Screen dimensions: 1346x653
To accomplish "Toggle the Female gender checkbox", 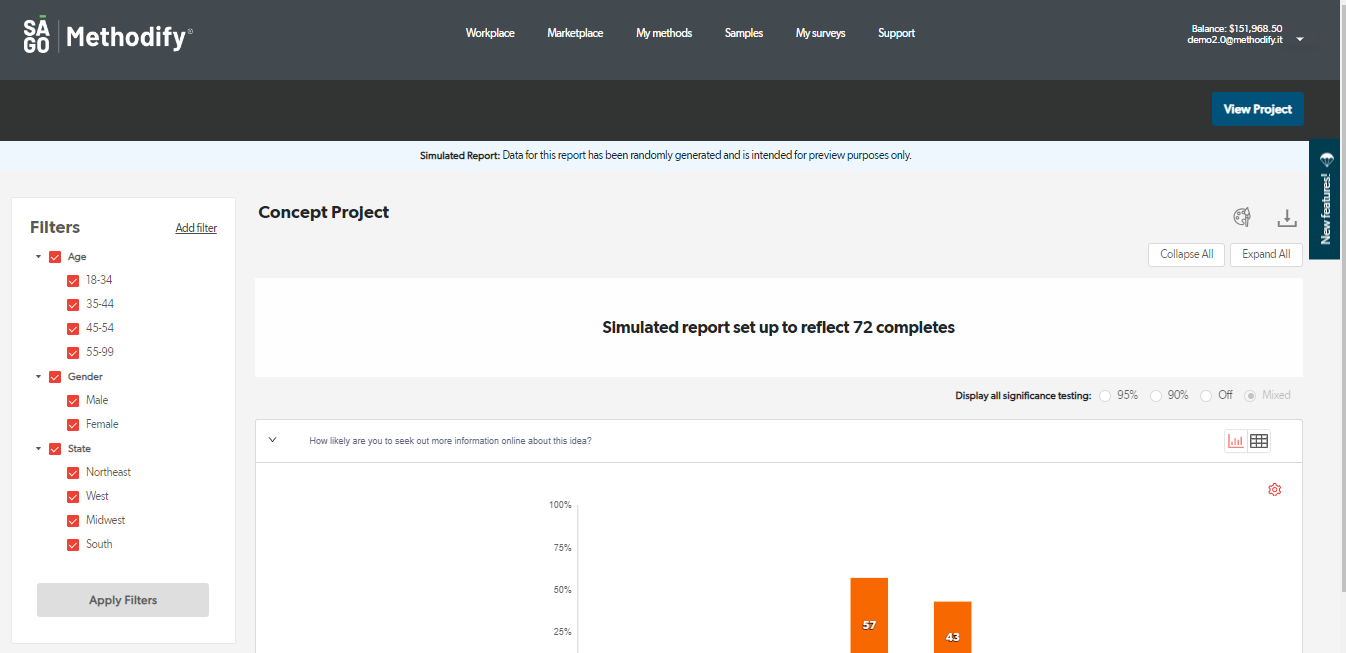I will click(x=73, y=425).
